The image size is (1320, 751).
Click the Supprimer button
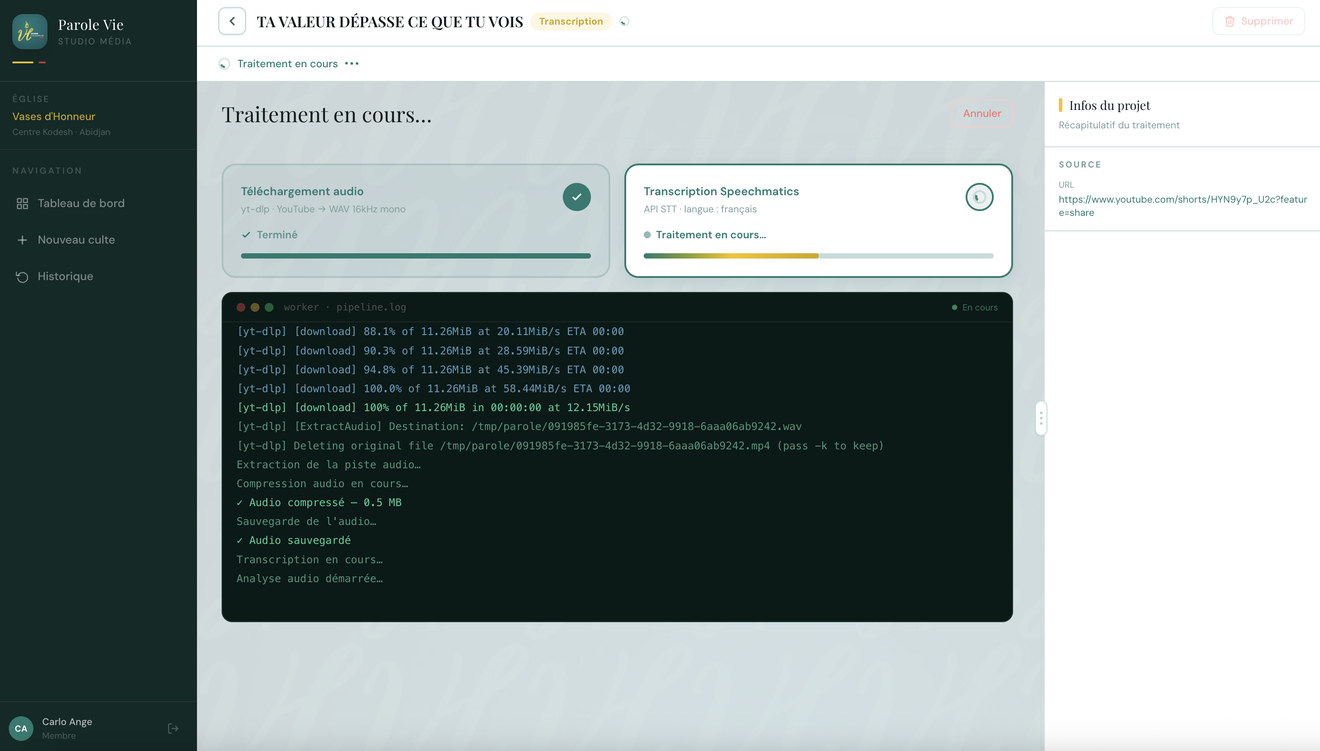click(x=1258, y=21)
